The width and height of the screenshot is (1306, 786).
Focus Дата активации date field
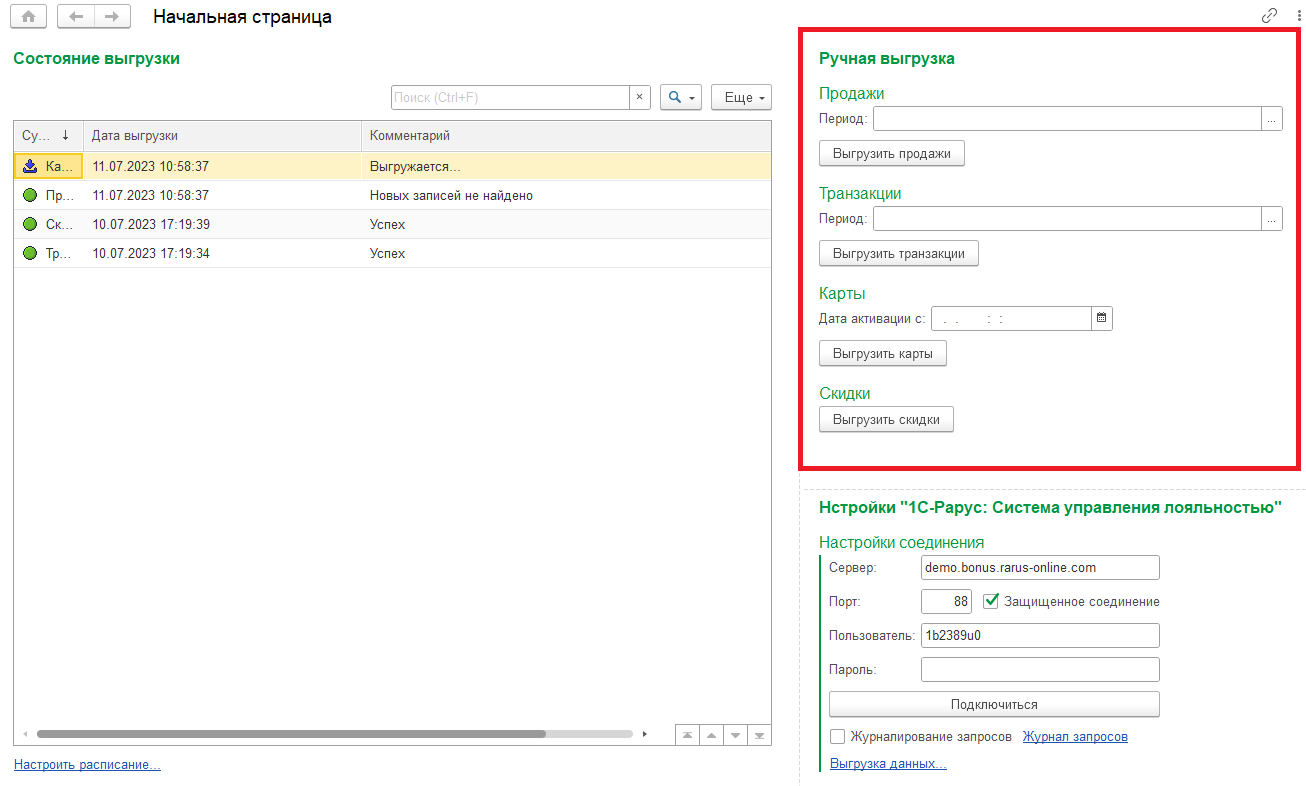click(x=1010, y=318)
